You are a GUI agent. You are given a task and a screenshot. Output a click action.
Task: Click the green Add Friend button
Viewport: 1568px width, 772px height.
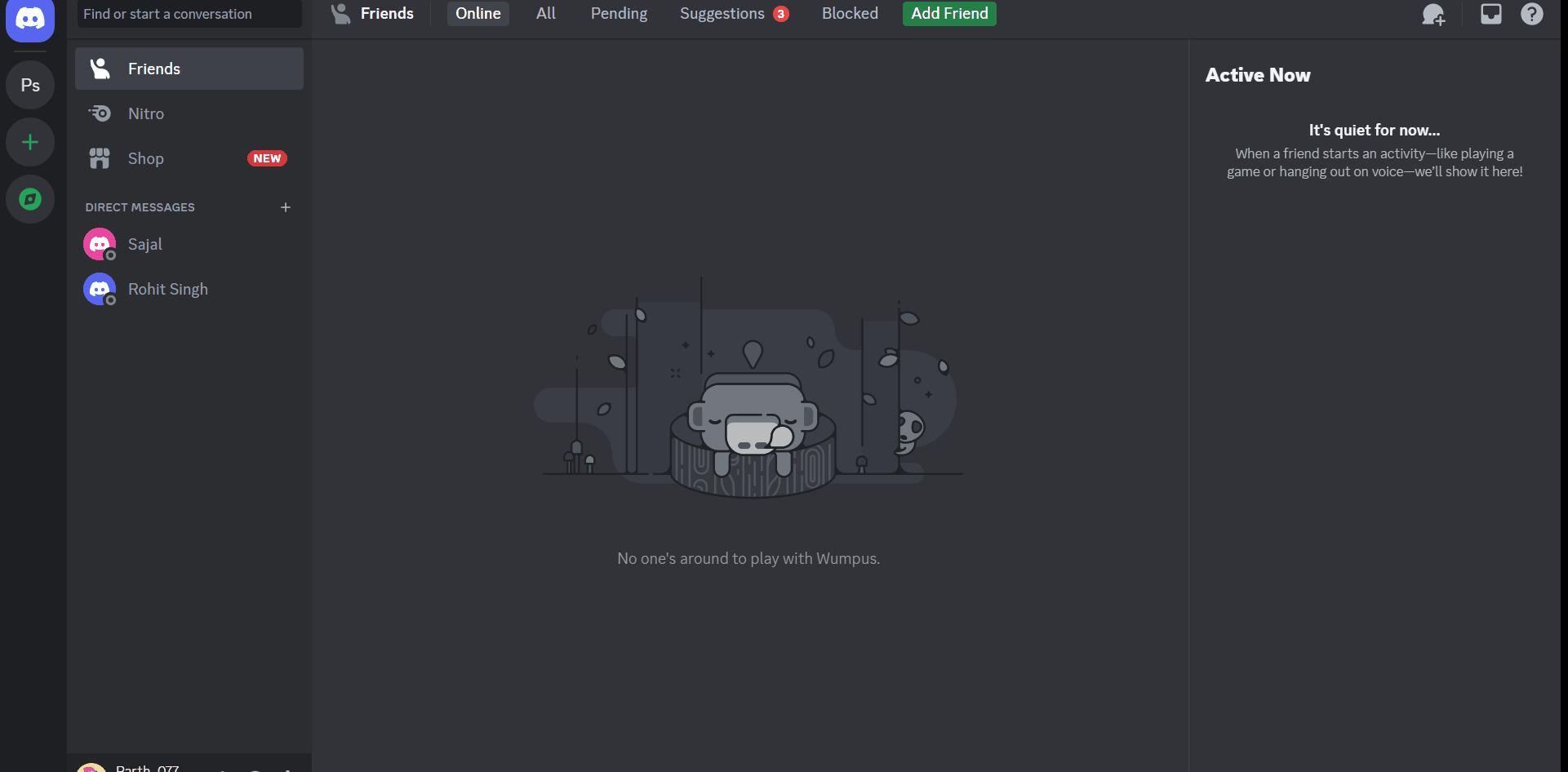[x=949, y=13]
